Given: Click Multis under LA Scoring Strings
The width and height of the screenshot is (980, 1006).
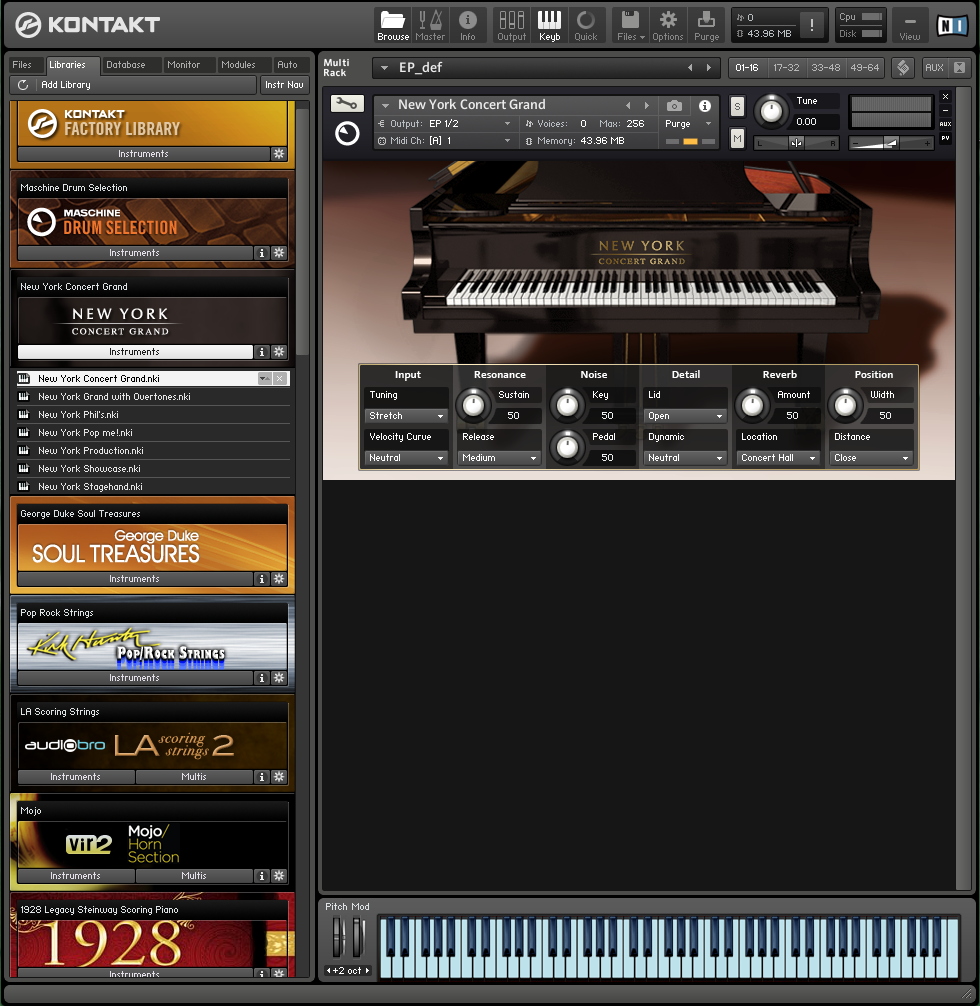Looking at the screenshot, I should click(x=194, y=777).
